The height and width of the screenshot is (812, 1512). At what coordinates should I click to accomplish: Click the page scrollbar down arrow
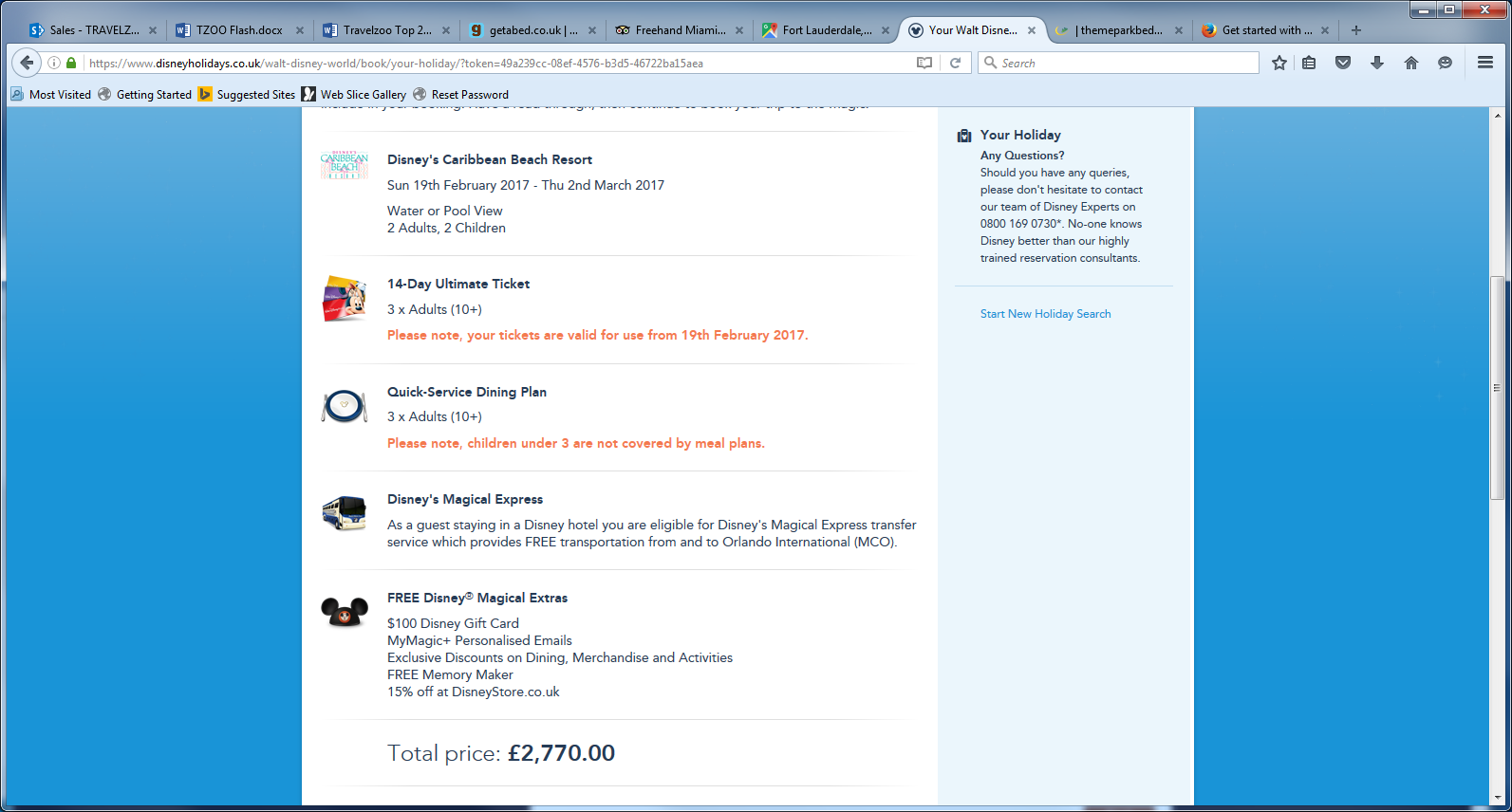pos(1499,799)
